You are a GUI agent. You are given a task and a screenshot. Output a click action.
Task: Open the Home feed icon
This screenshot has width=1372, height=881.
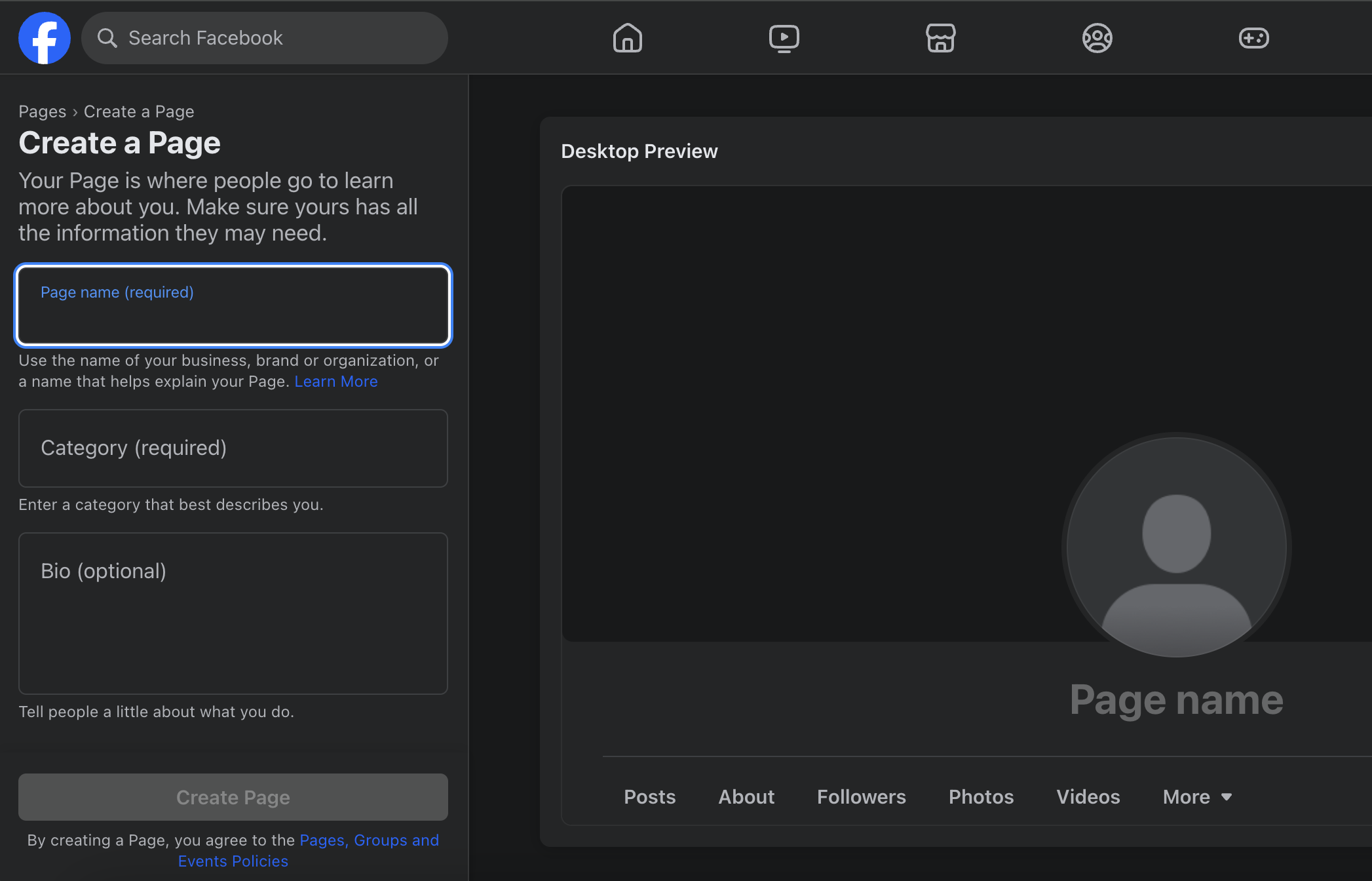[x=627, y=38]
